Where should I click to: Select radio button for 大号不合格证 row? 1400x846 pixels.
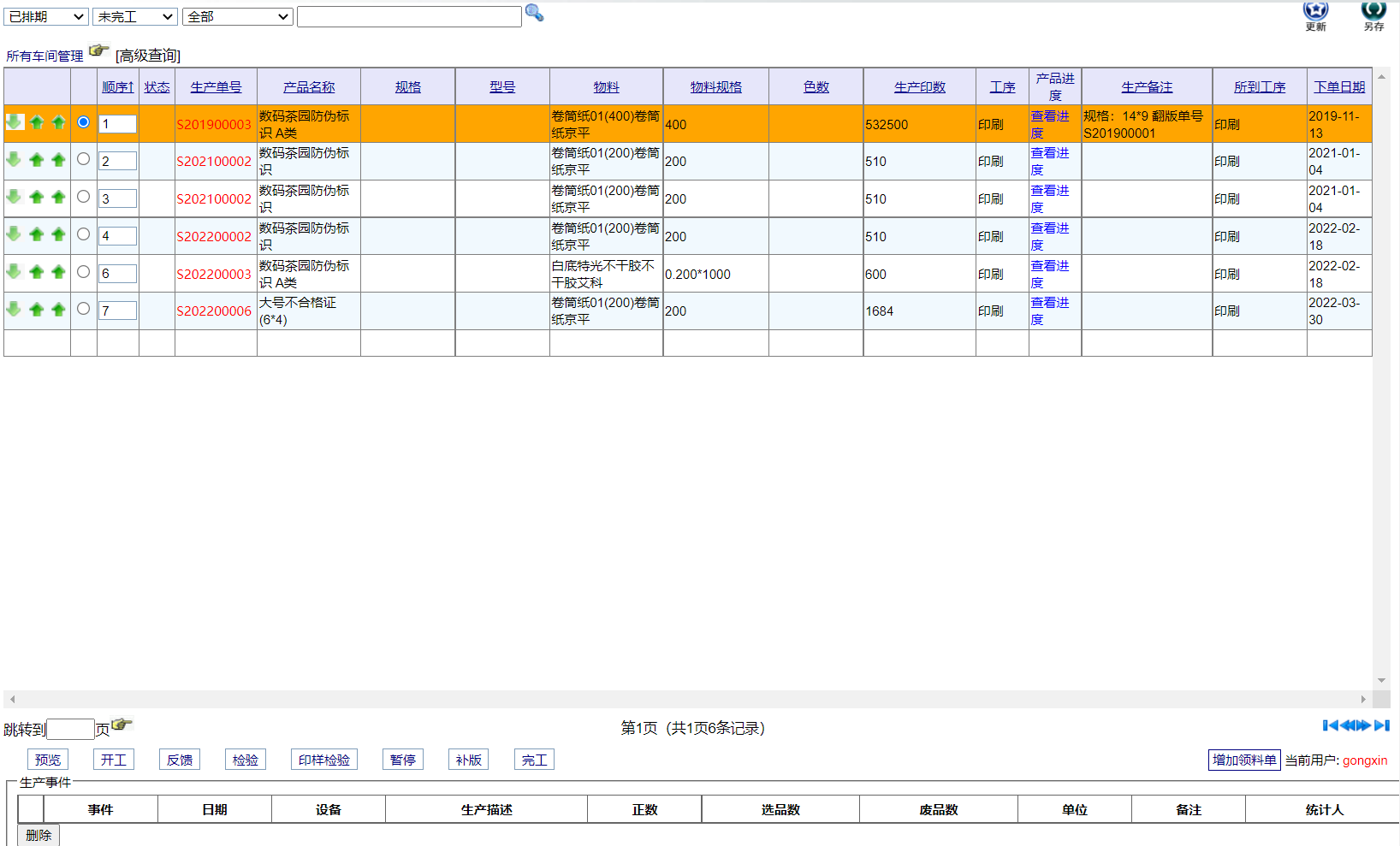[83, 309]
